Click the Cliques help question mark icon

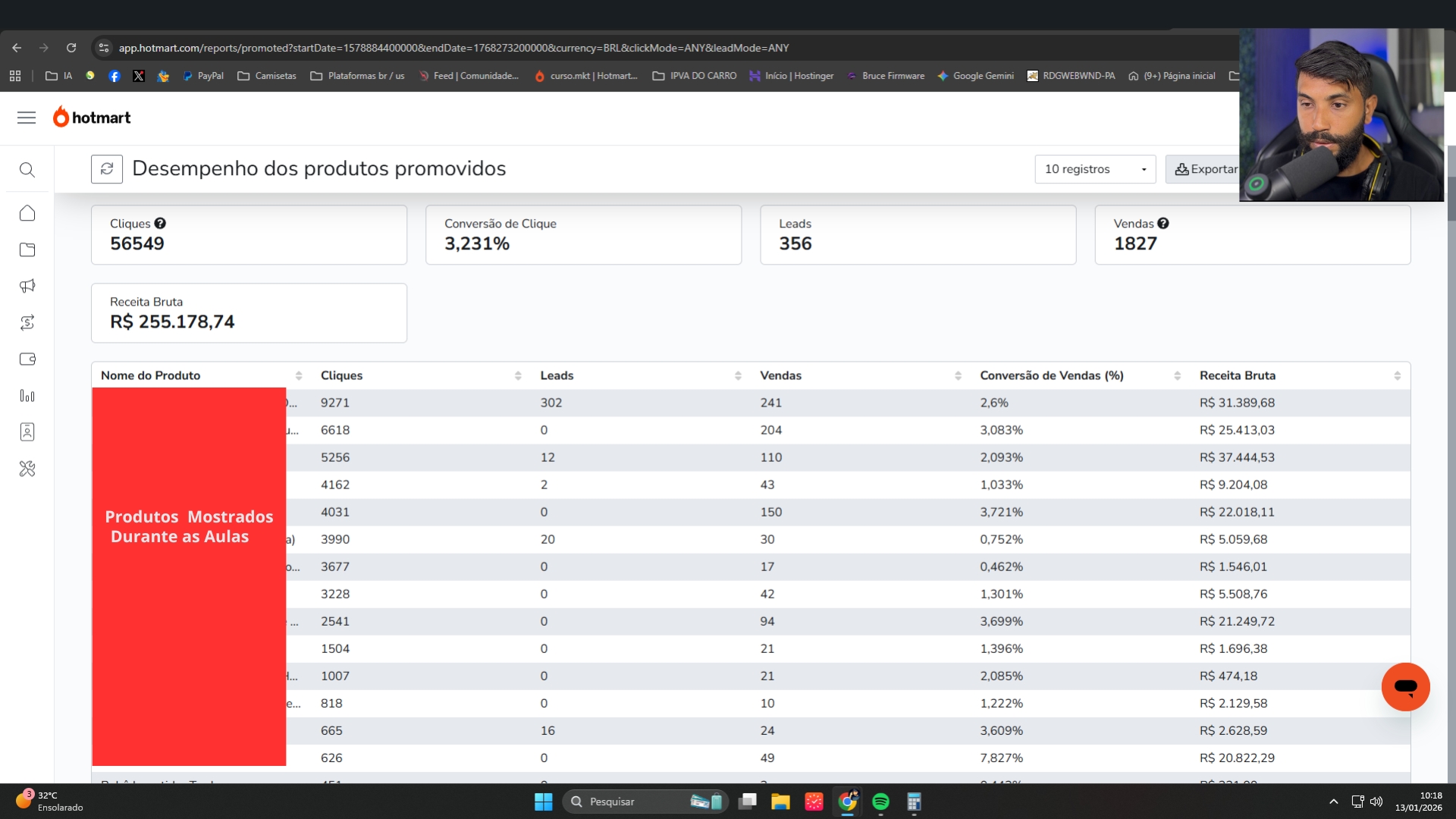click(x=160, y=224)
